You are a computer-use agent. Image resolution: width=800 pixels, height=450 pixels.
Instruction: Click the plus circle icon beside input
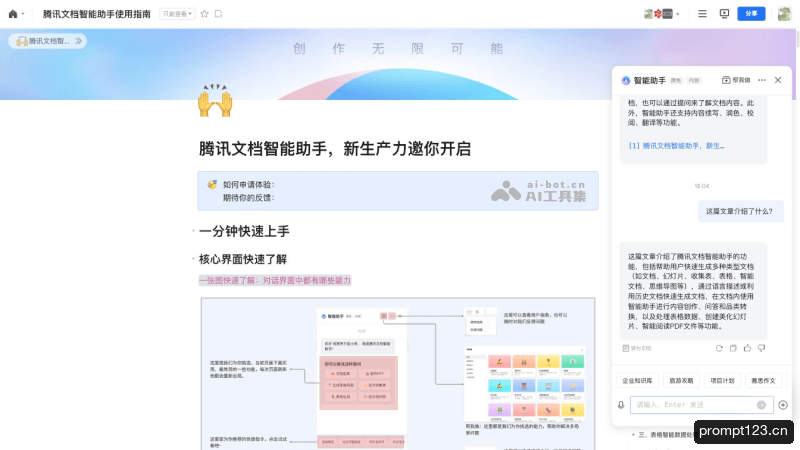click(783, 405)
